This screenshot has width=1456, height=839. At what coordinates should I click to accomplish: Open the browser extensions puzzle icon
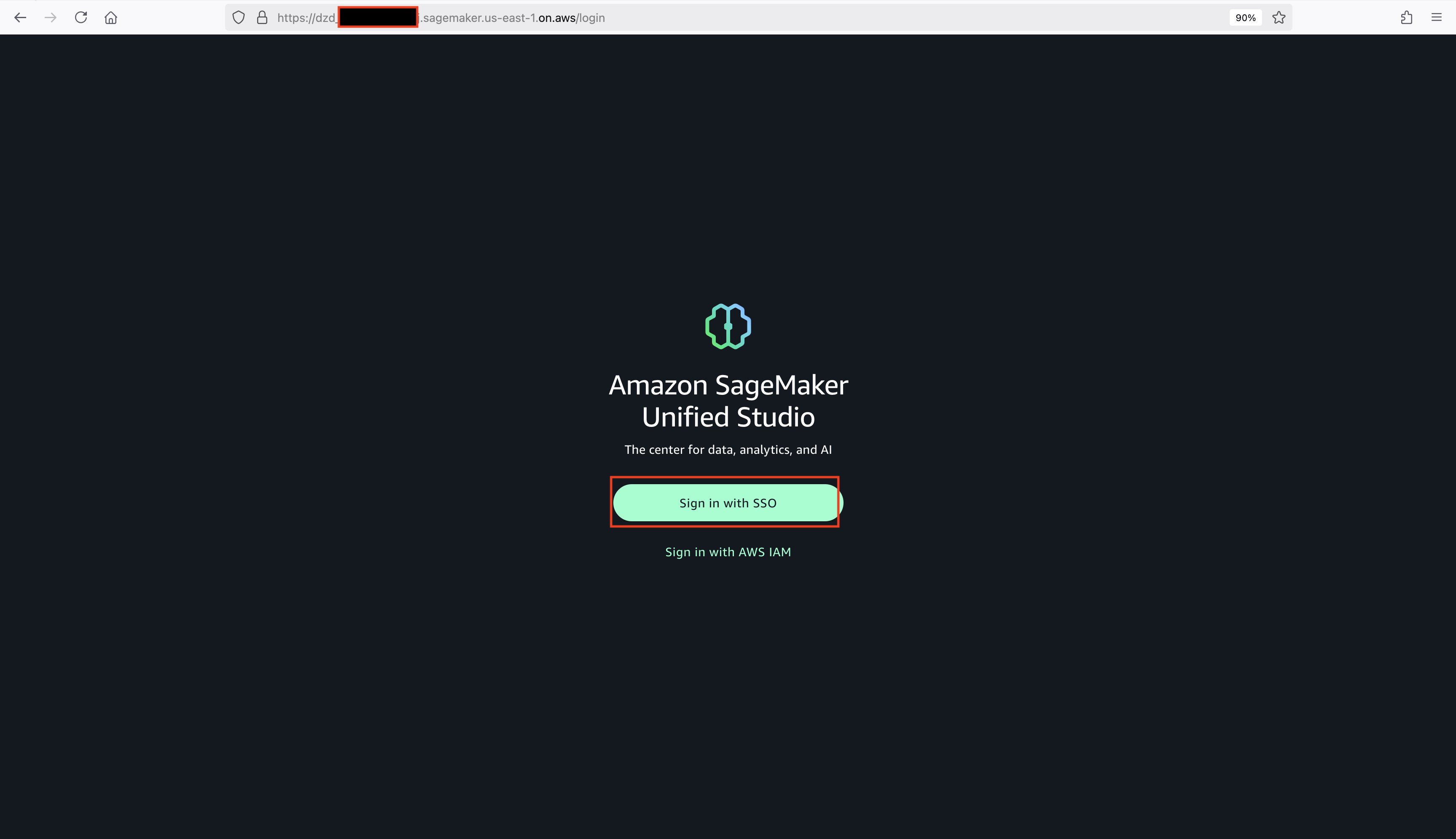(1406, 18)
